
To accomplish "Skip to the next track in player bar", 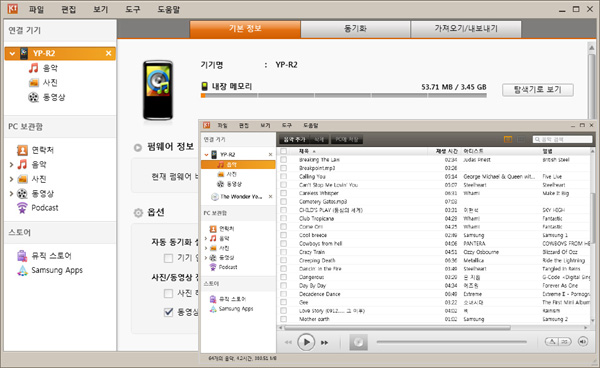I will [324, 342].
